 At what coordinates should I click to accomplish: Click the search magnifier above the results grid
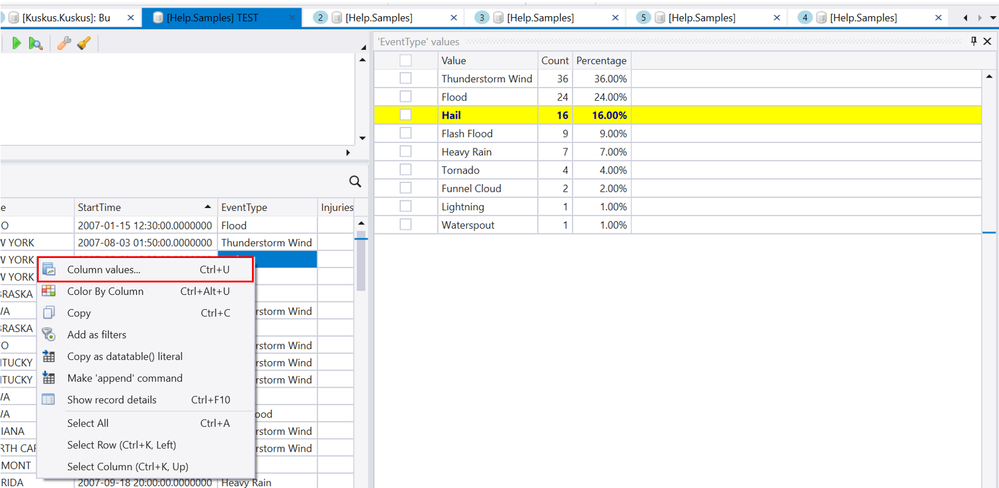[x=356, y=182]
